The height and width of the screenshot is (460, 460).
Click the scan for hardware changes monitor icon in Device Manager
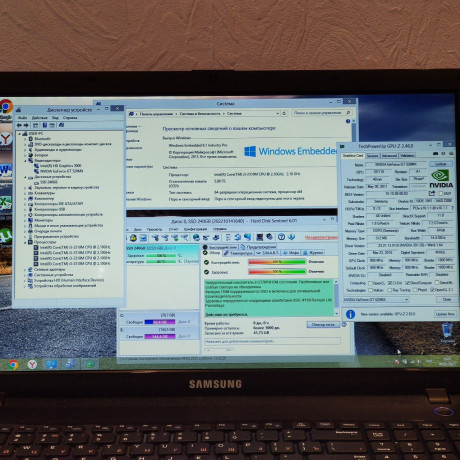pyautogui.click(x=61, y=125)
